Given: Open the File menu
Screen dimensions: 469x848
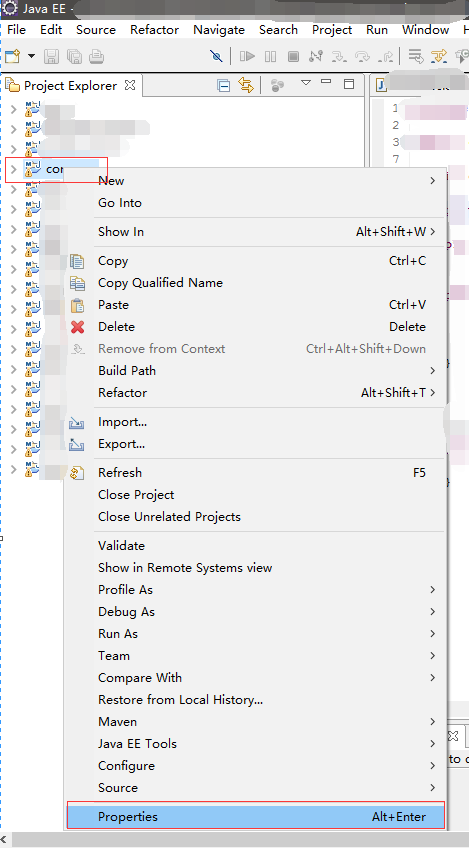Looking at the screenshot, I should point(16,30).
